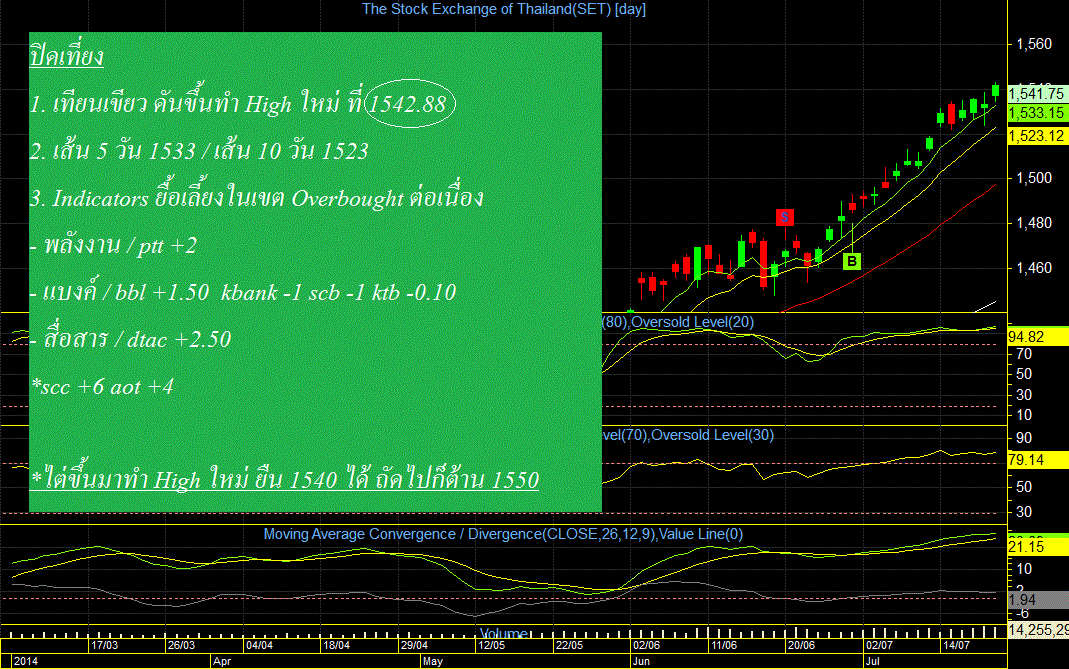Click the 1,500 price axis level
Image resolution: width=1069 pixels, height=669 pixels.
pyautogui.click(x=1034, y=178)
